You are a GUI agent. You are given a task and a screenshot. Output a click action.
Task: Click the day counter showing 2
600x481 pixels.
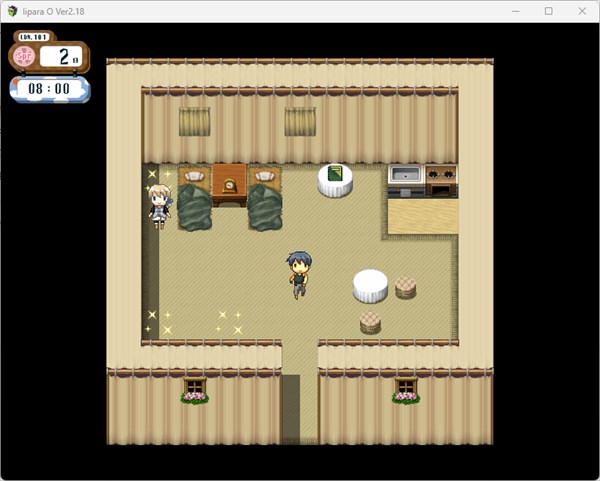(63, 56)
